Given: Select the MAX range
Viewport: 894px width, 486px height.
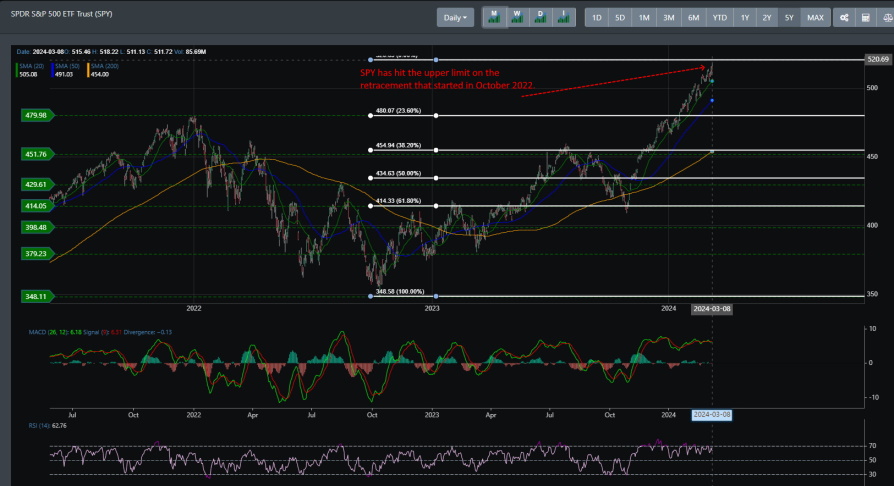Looking at the screenshot, I should pyautogui.click(x=815, y=18).
